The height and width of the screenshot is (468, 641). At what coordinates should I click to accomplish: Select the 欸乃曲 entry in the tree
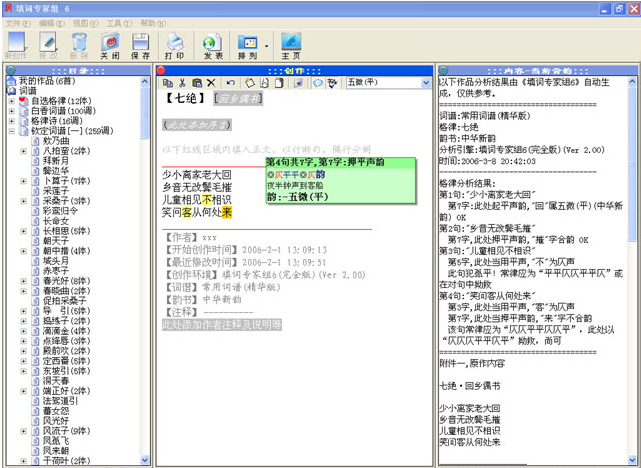pos(56,141)
